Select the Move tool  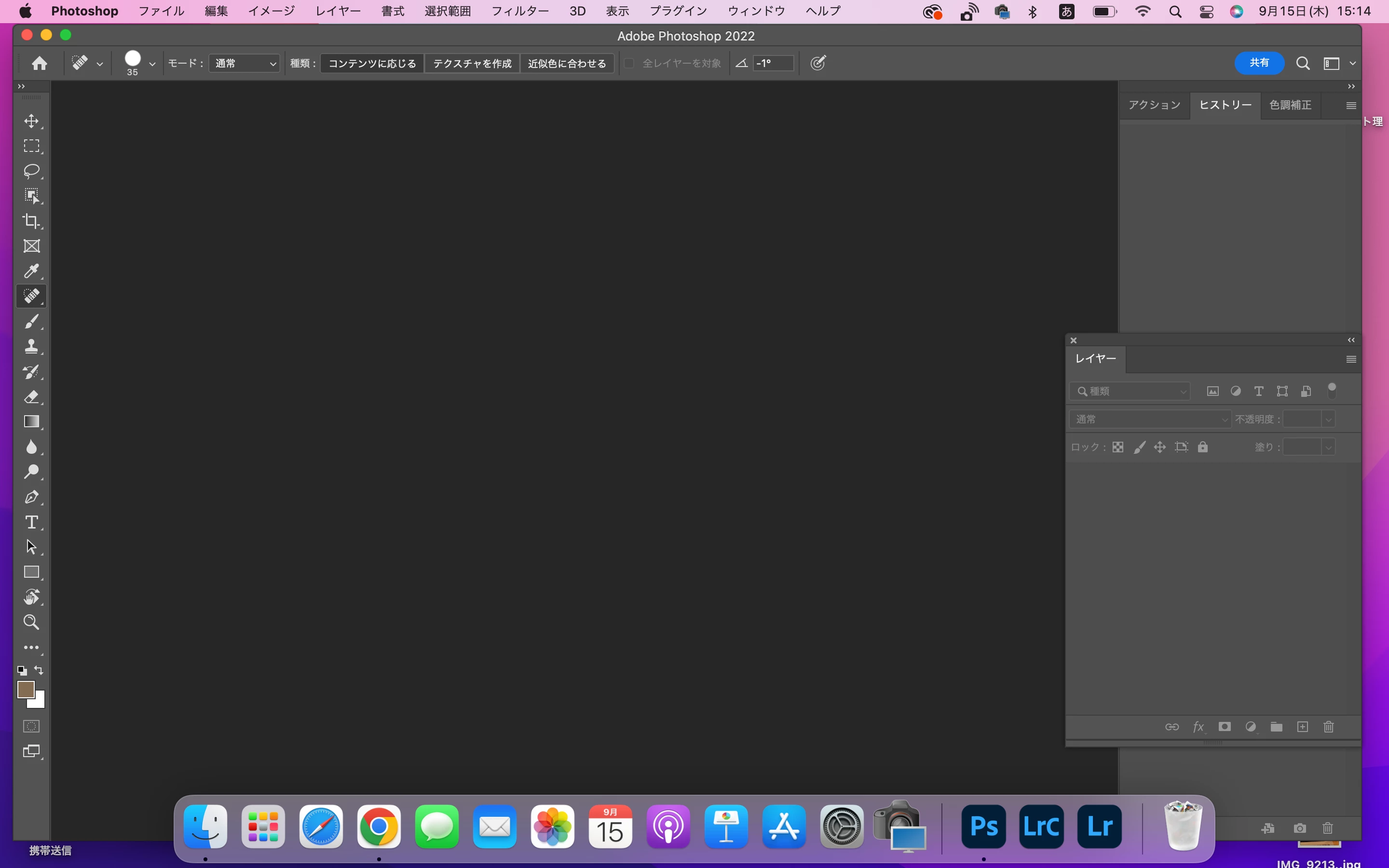31,121
